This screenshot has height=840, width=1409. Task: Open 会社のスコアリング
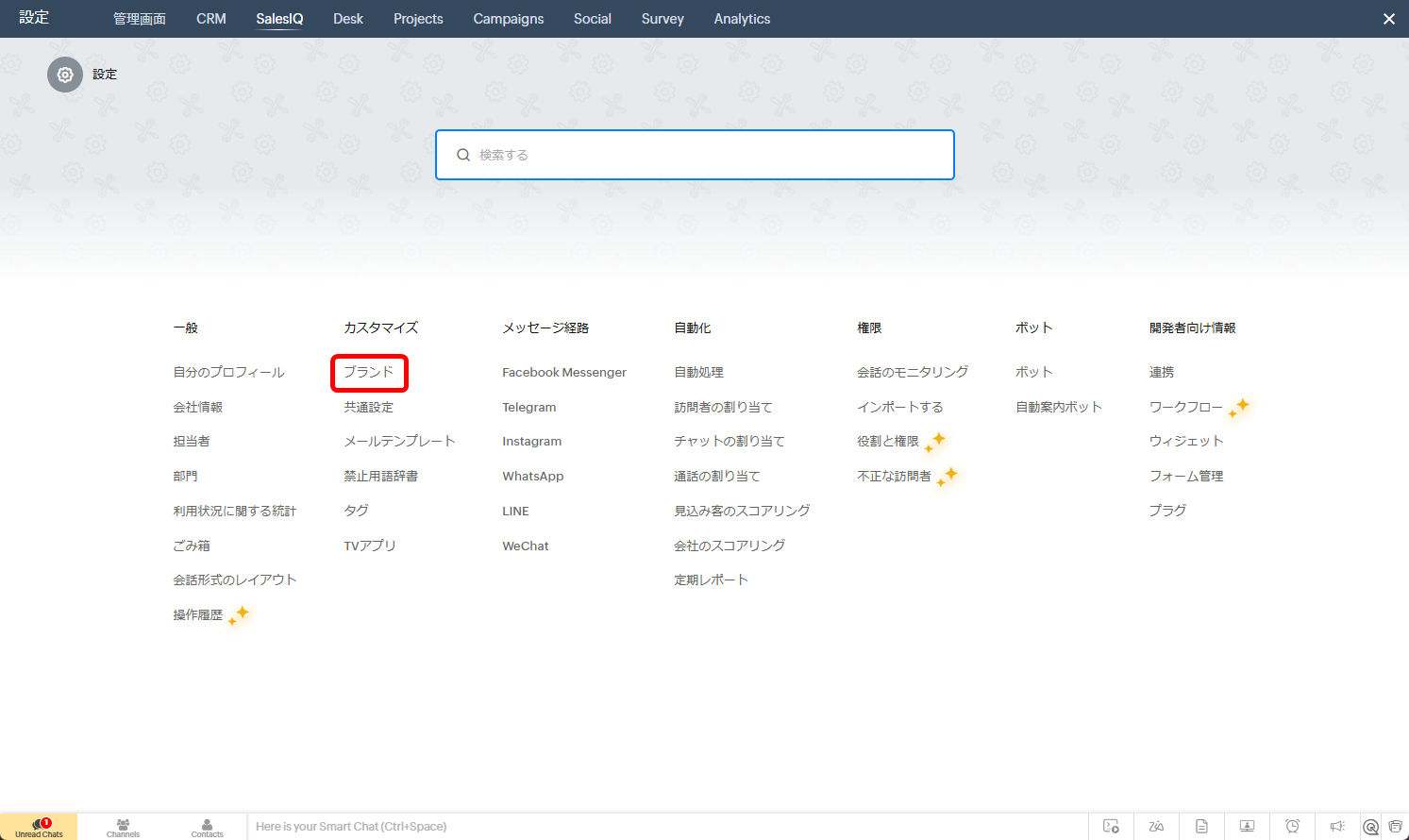tap(730, 546)
